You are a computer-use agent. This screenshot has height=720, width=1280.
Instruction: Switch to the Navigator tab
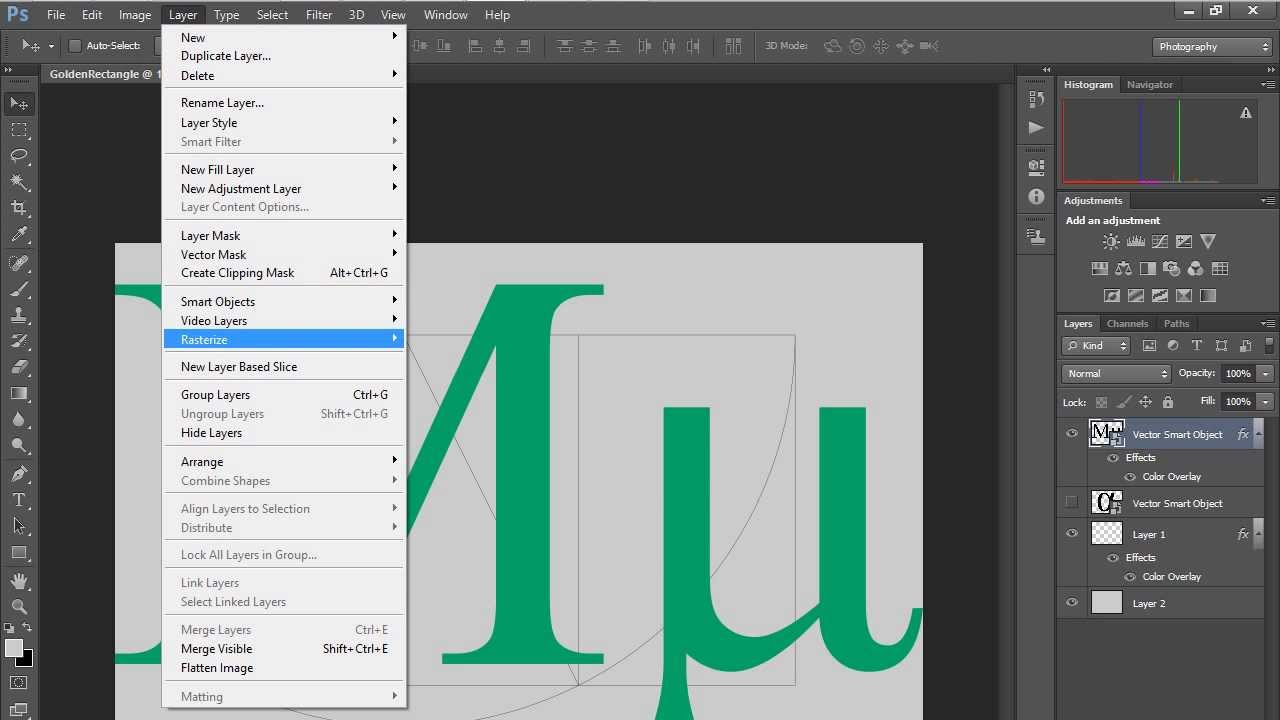coord(1150,85)
